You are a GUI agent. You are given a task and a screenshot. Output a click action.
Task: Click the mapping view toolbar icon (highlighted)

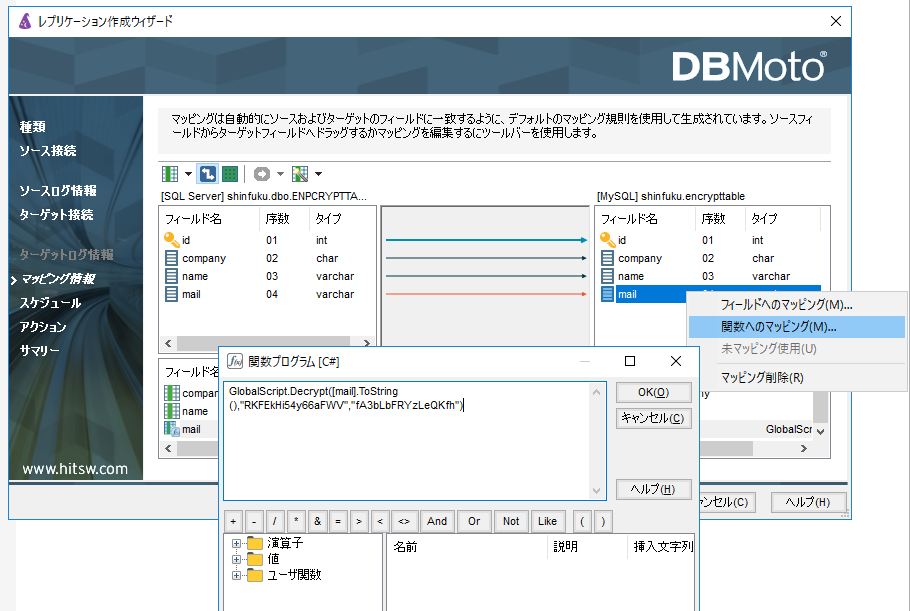click(x=207, y=174)
